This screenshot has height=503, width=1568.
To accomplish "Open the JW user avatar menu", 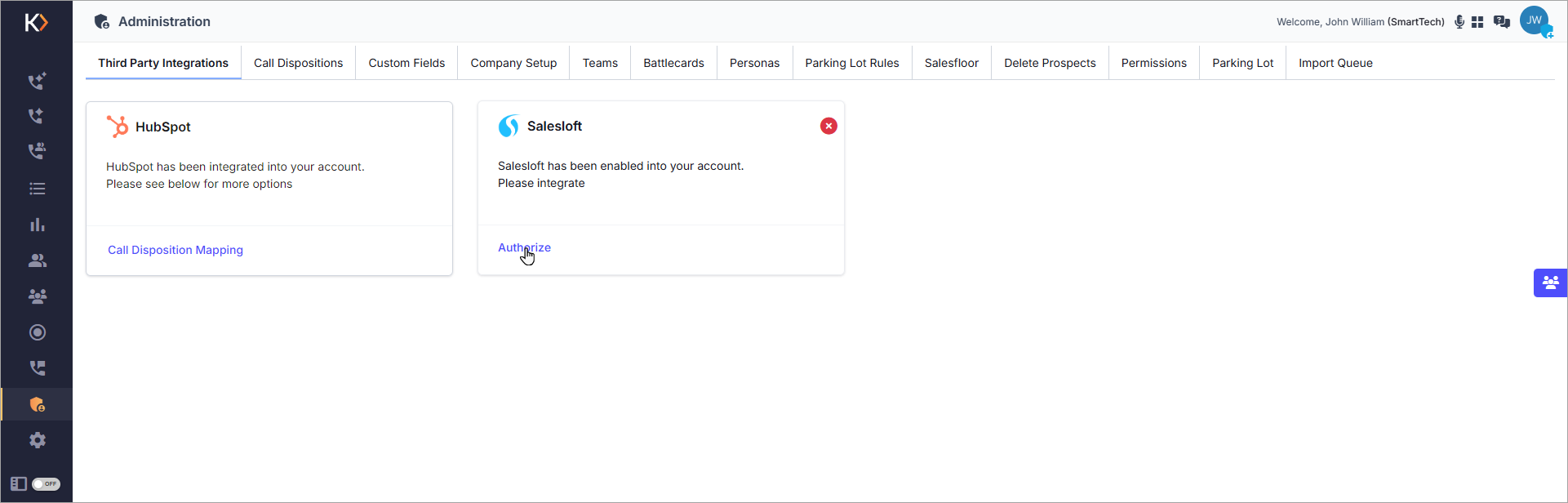I will (x=1535, y=21).
